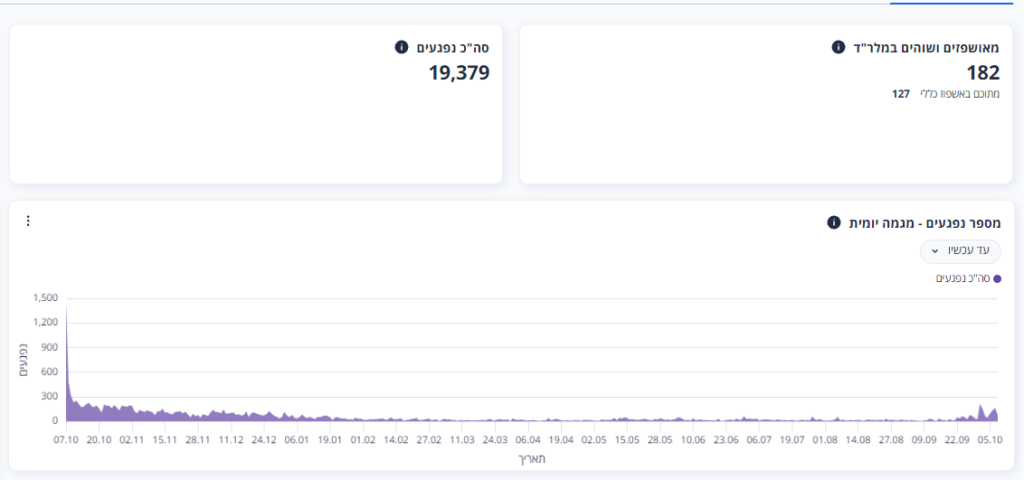The height and width of the screenshot is (480, 1024).
Task: Click the 19.07 date label on chart axis
Action: pos(792,440)
